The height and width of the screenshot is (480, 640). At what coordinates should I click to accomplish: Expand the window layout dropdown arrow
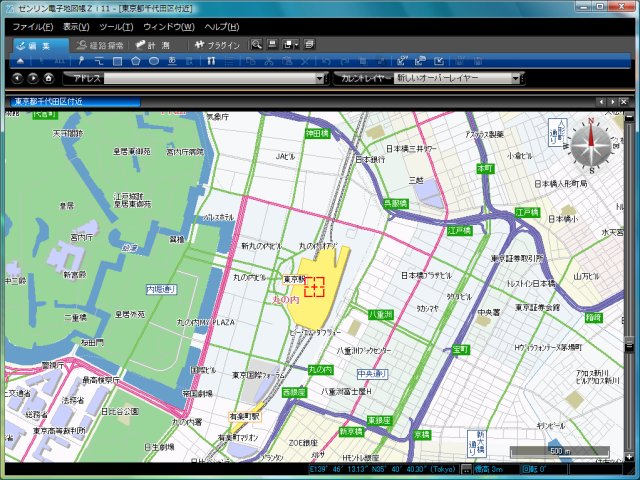[297, 45]
